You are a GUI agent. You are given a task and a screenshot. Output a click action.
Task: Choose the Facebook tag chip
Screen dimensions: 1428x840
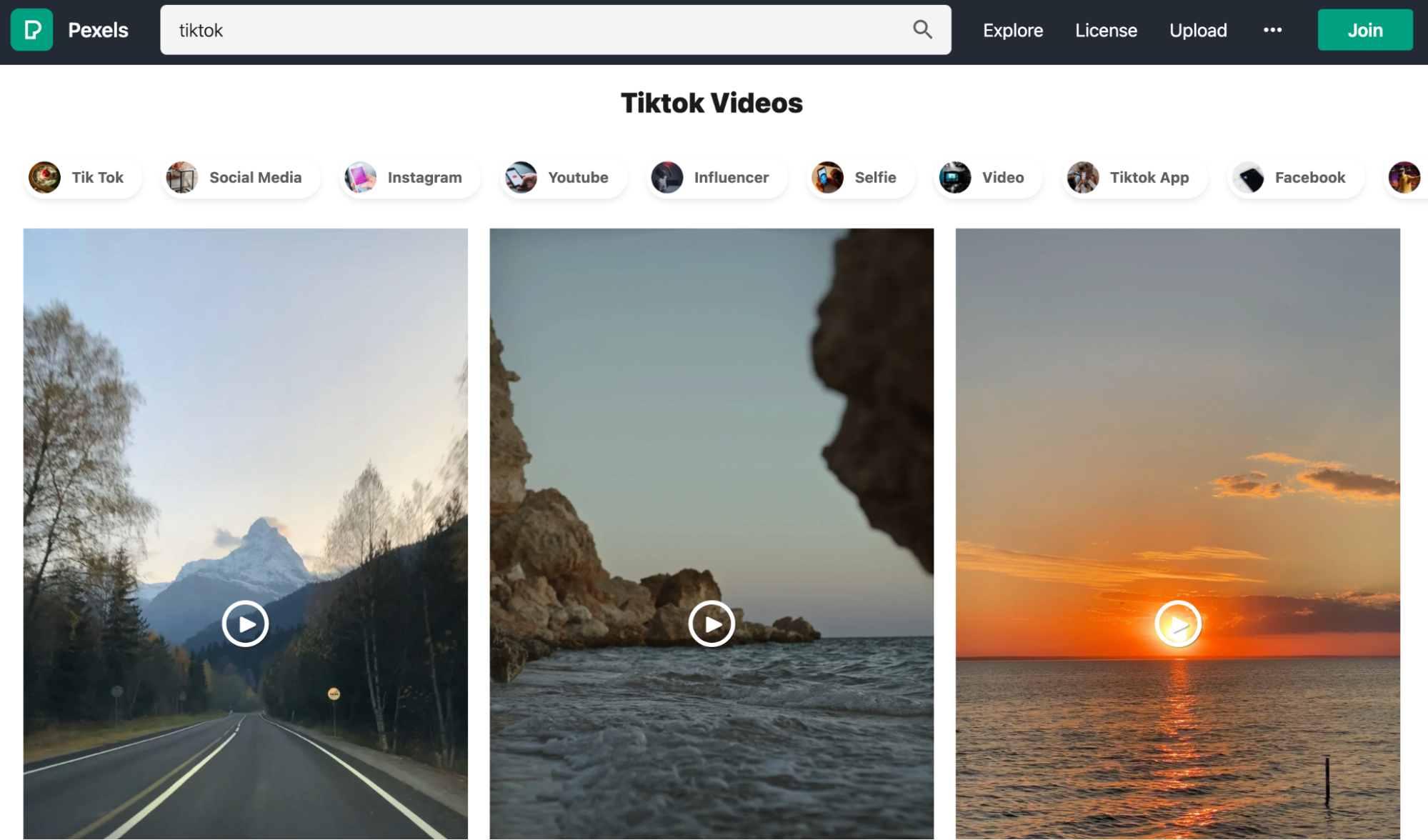1296,177
